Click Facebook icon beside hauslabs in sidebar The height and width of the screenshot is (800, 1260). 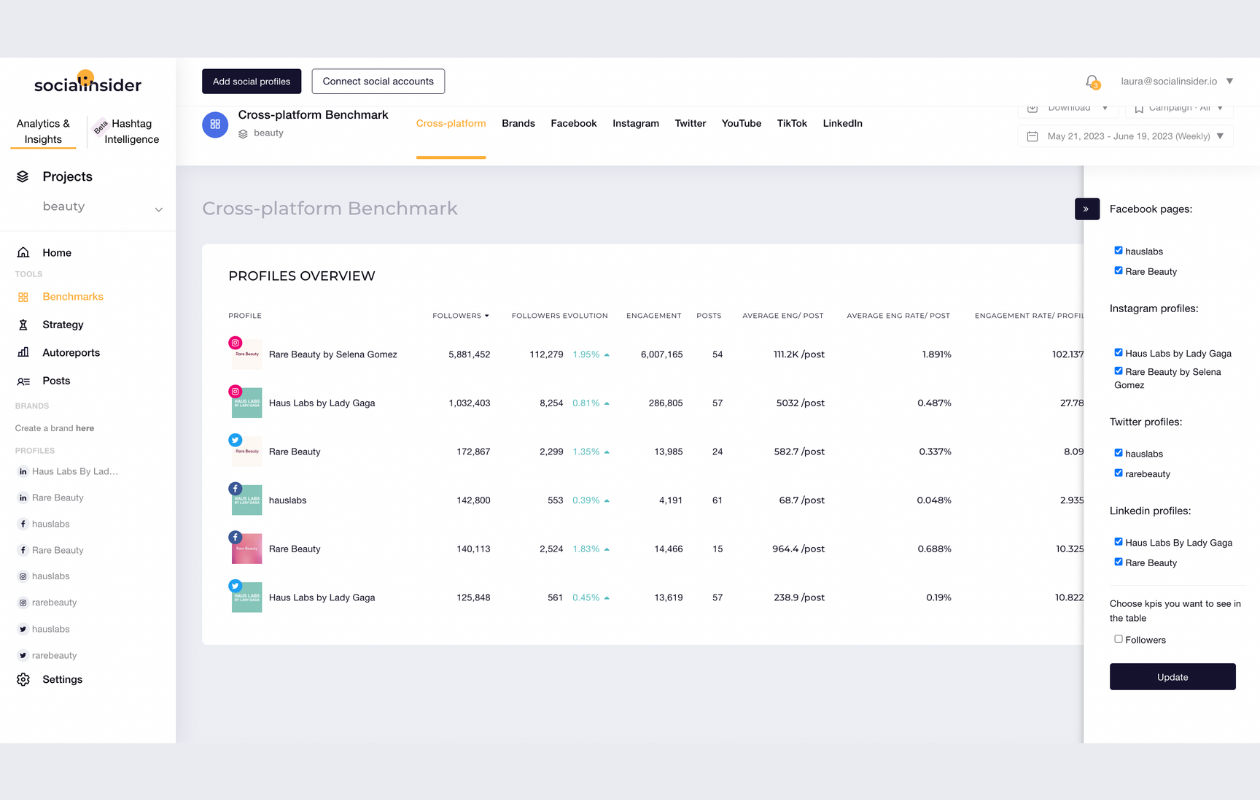[x=23, y=524]
